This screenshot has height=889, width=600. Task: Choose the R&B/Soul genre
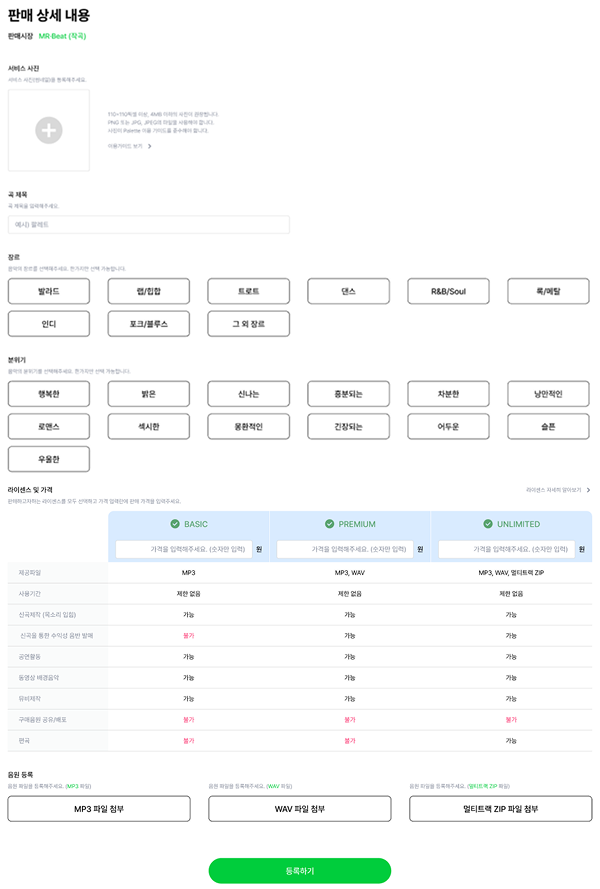coord(449,291)
